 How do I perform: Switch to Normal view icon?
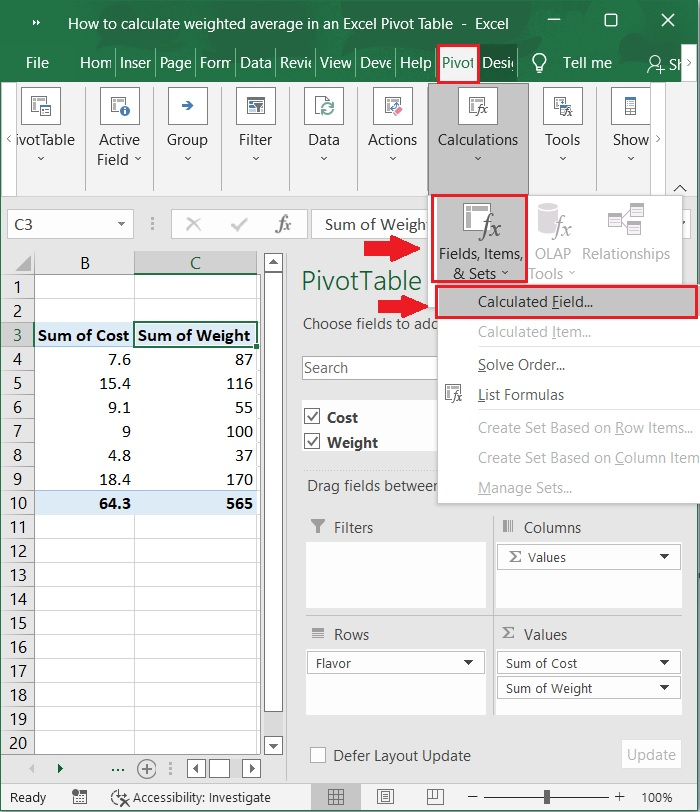(x=336, y=797)
